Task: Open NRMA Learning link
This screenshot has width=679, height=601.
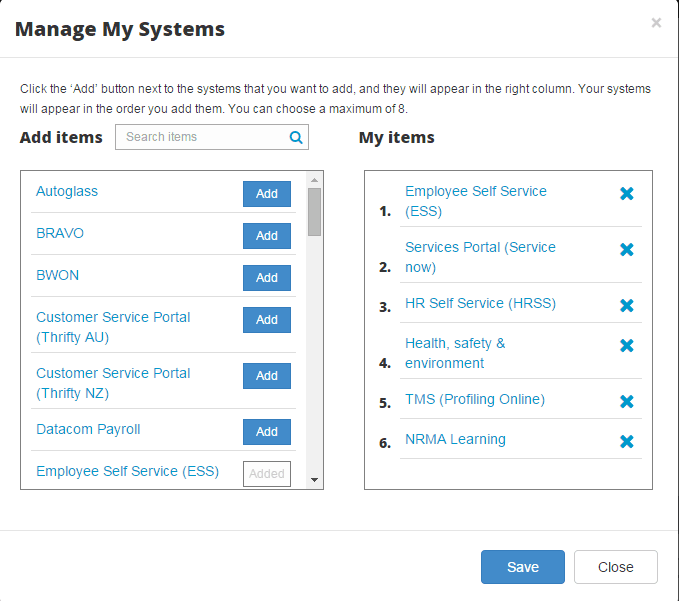Action: (455, 439)
